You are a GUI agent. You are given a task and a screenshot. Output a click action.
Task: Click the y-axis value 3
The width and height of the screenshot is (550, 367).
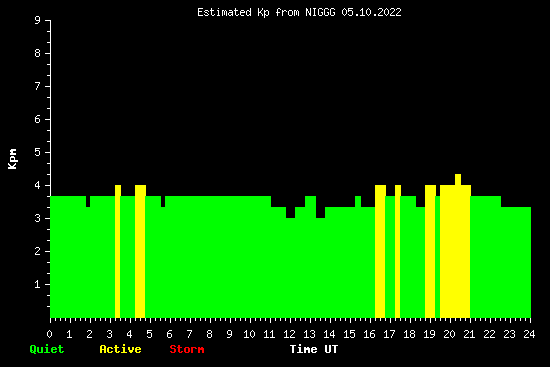[x=38, y=218]
